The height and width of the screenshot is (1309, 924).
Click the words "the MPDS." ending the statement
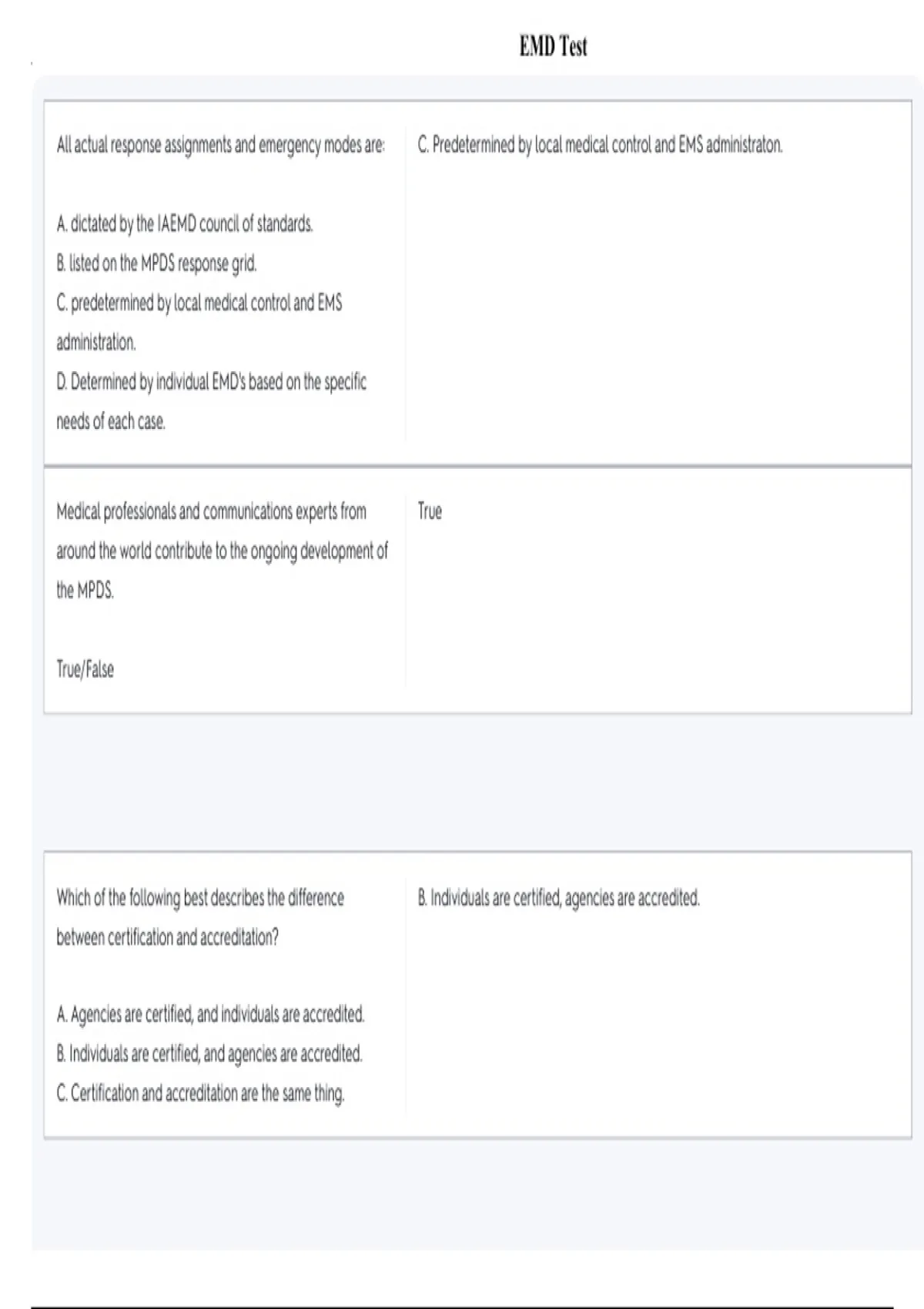pos(85,591)
